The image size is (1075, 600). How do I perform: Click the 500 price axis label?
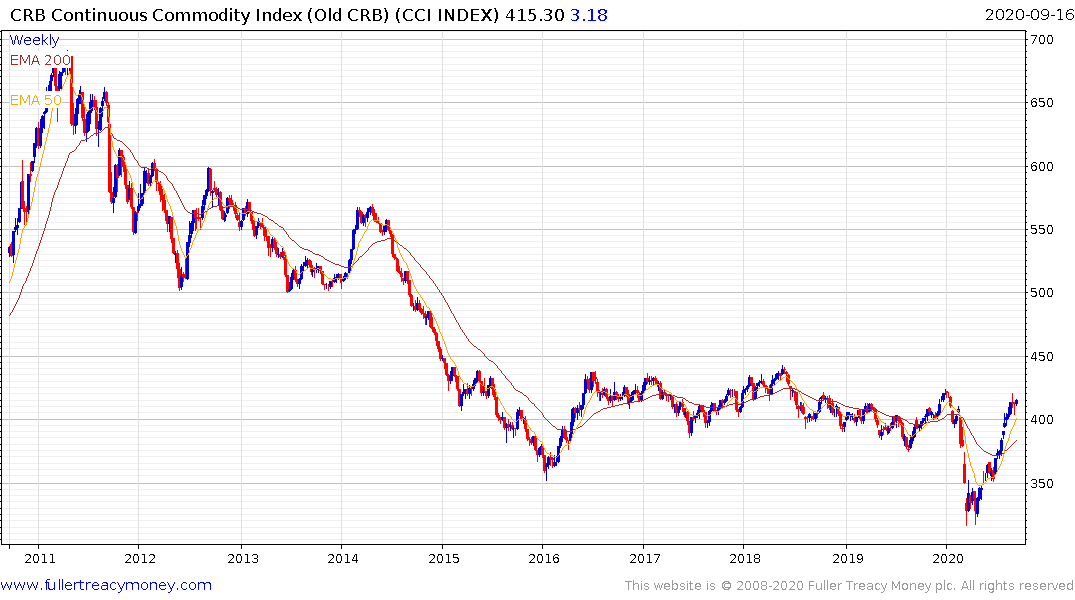pos(1041,293)
